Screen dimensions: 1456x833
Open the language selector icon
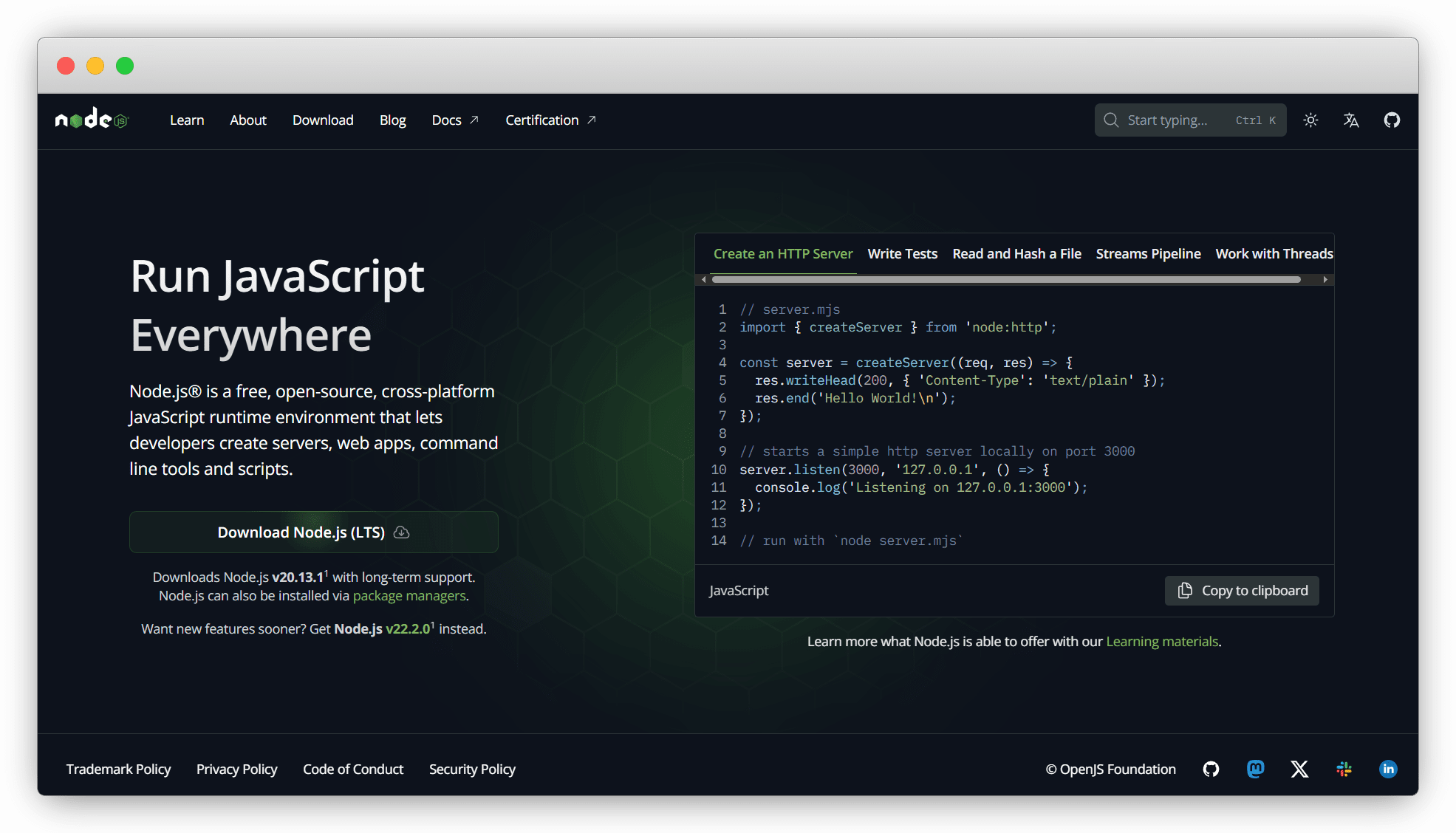(x=1351, y=120)
